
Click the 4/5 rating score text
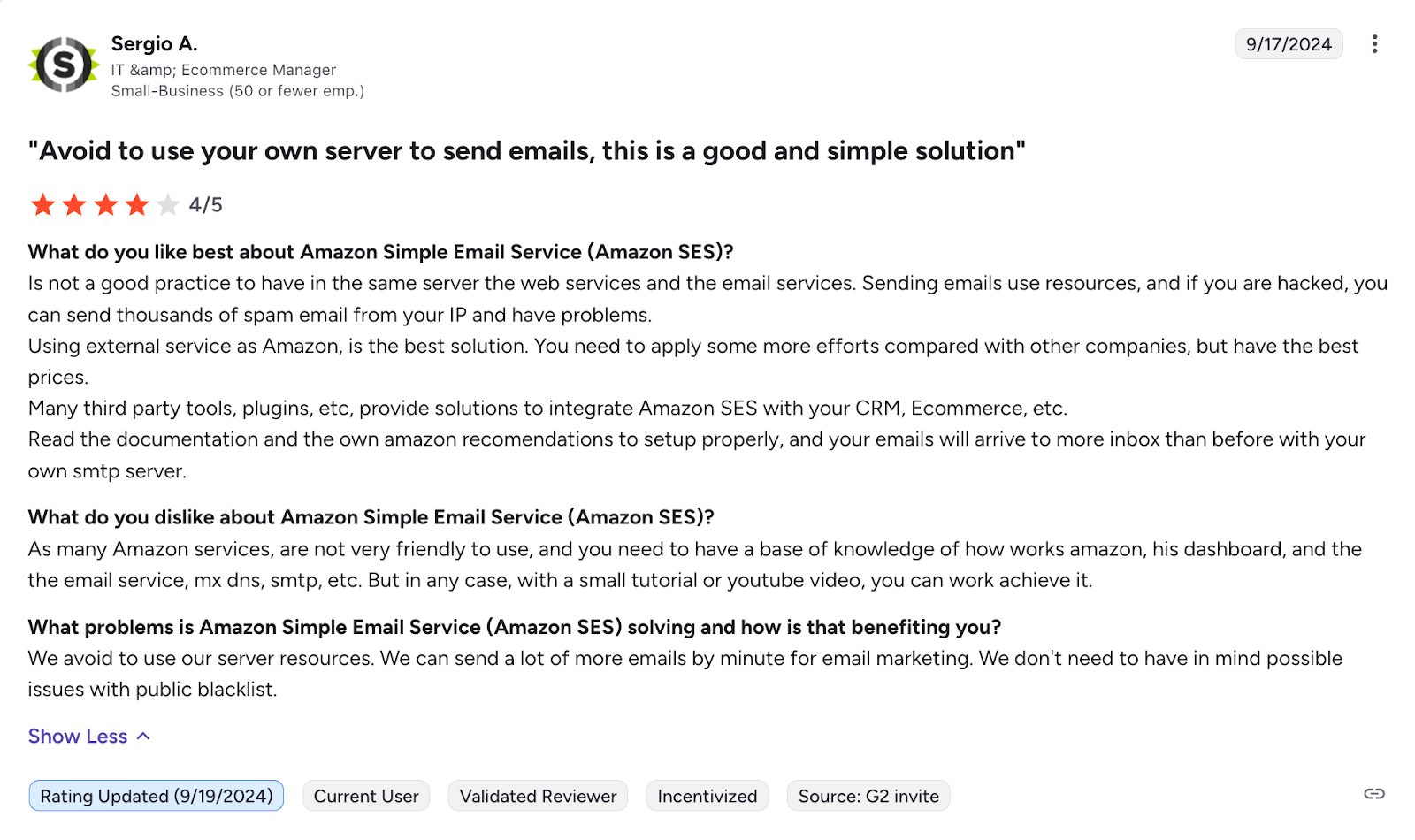(206, 205)
